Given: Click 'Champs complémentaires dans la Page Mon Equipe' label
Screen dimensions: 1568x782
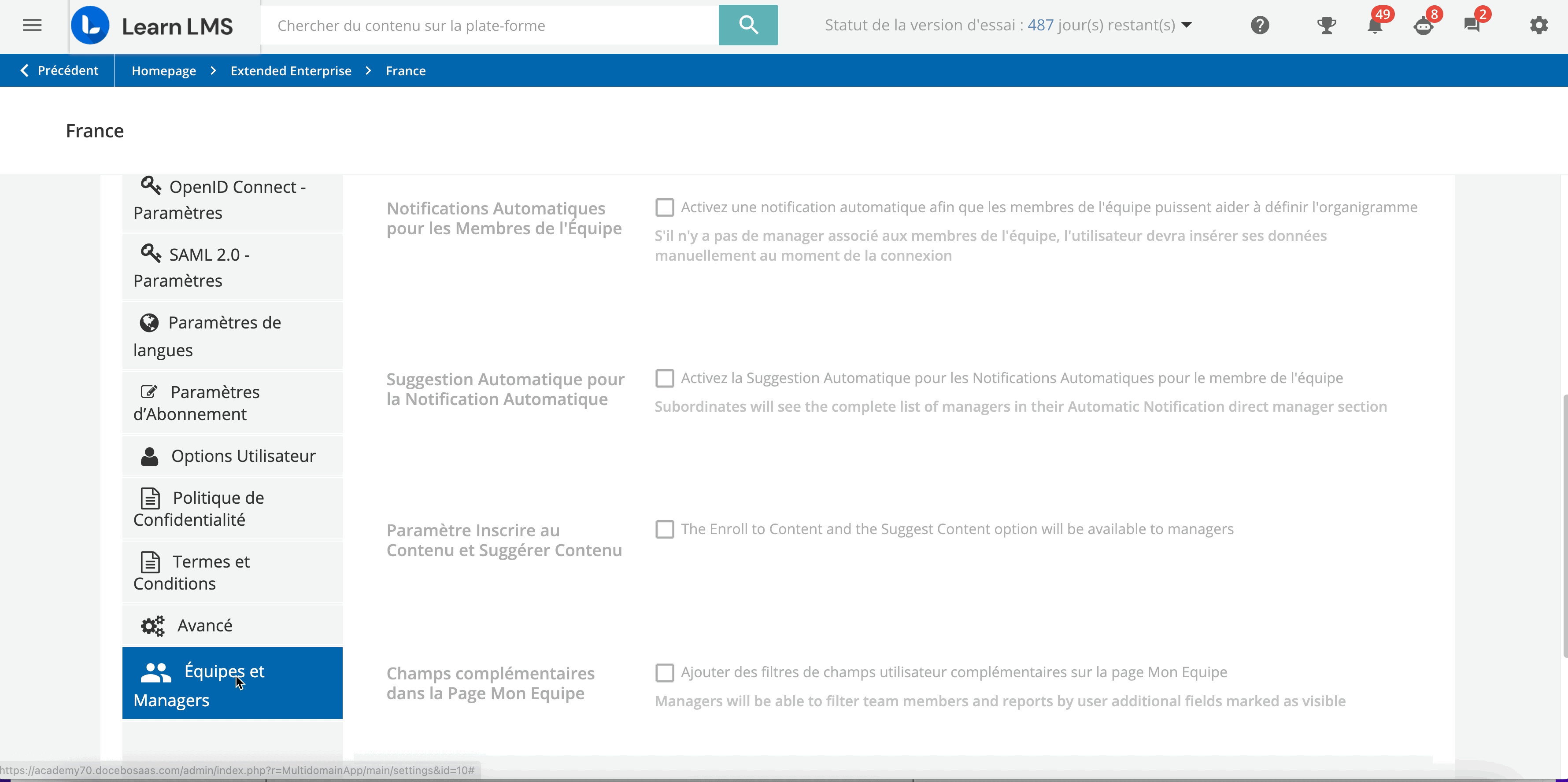Looking at the screenshot, I should tap(491, 683).
